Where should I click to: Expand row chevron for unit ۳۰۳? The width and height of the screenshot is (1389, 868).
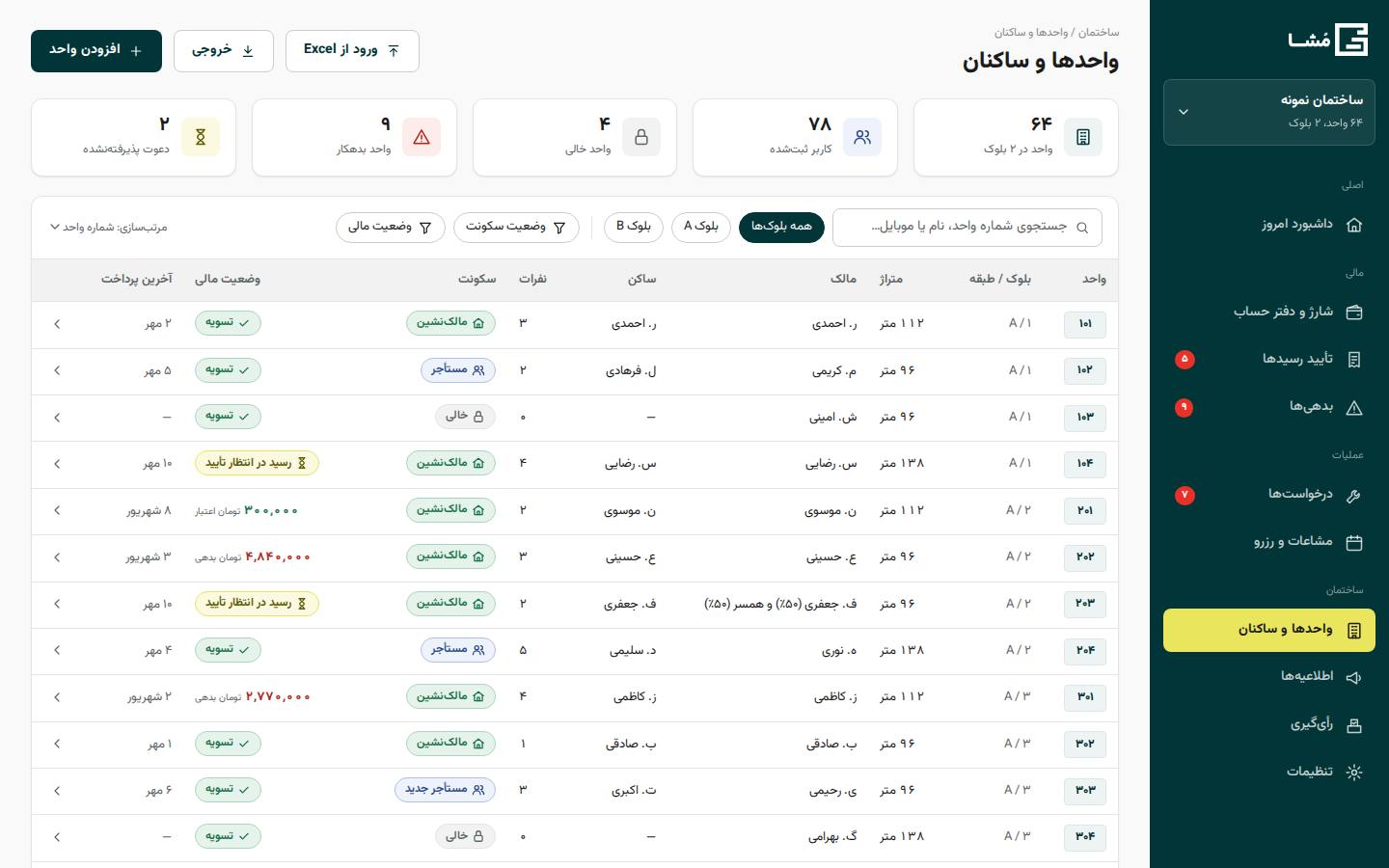tap(57, 791)
